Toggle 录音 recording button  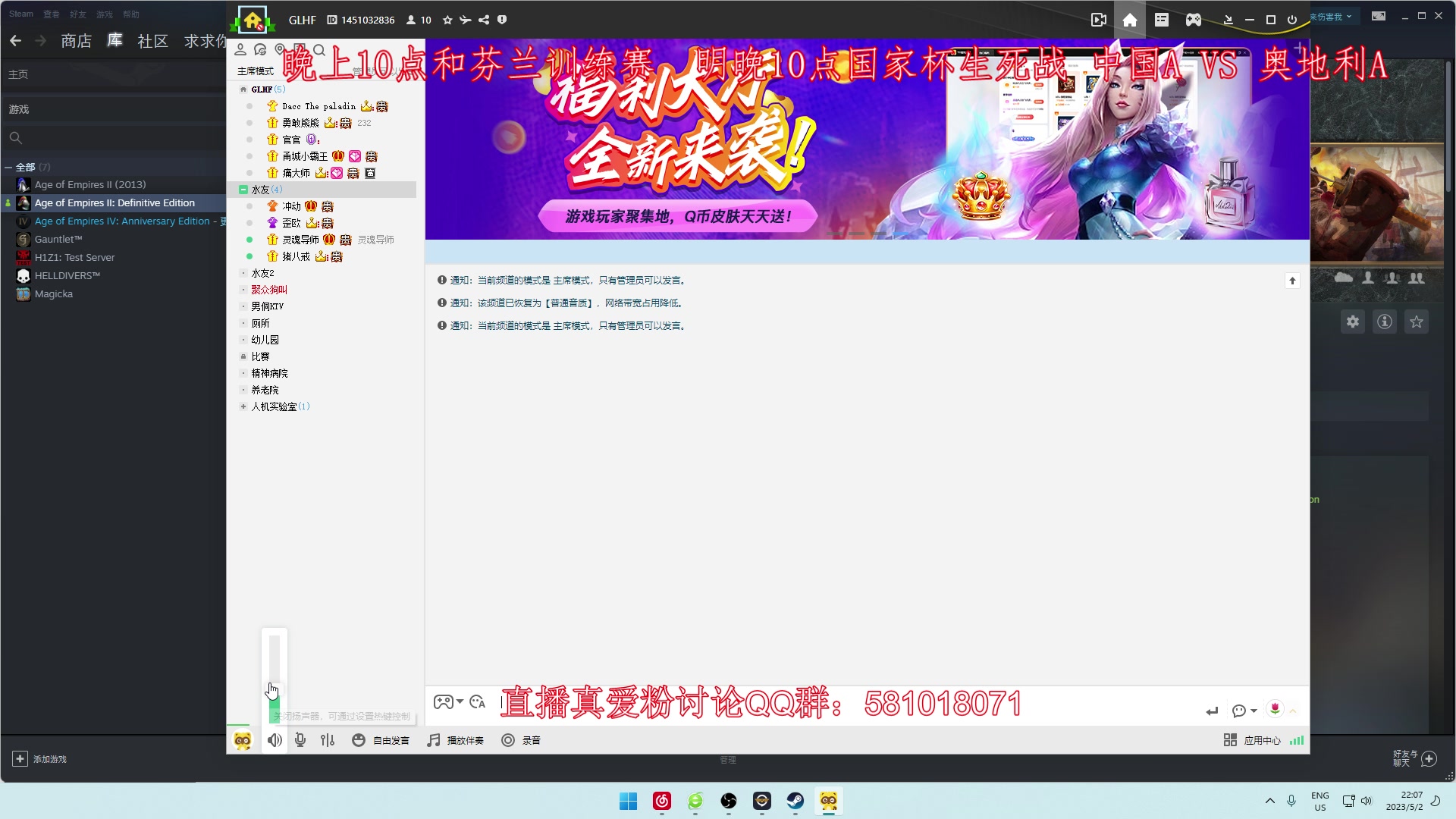coord(521,740)
